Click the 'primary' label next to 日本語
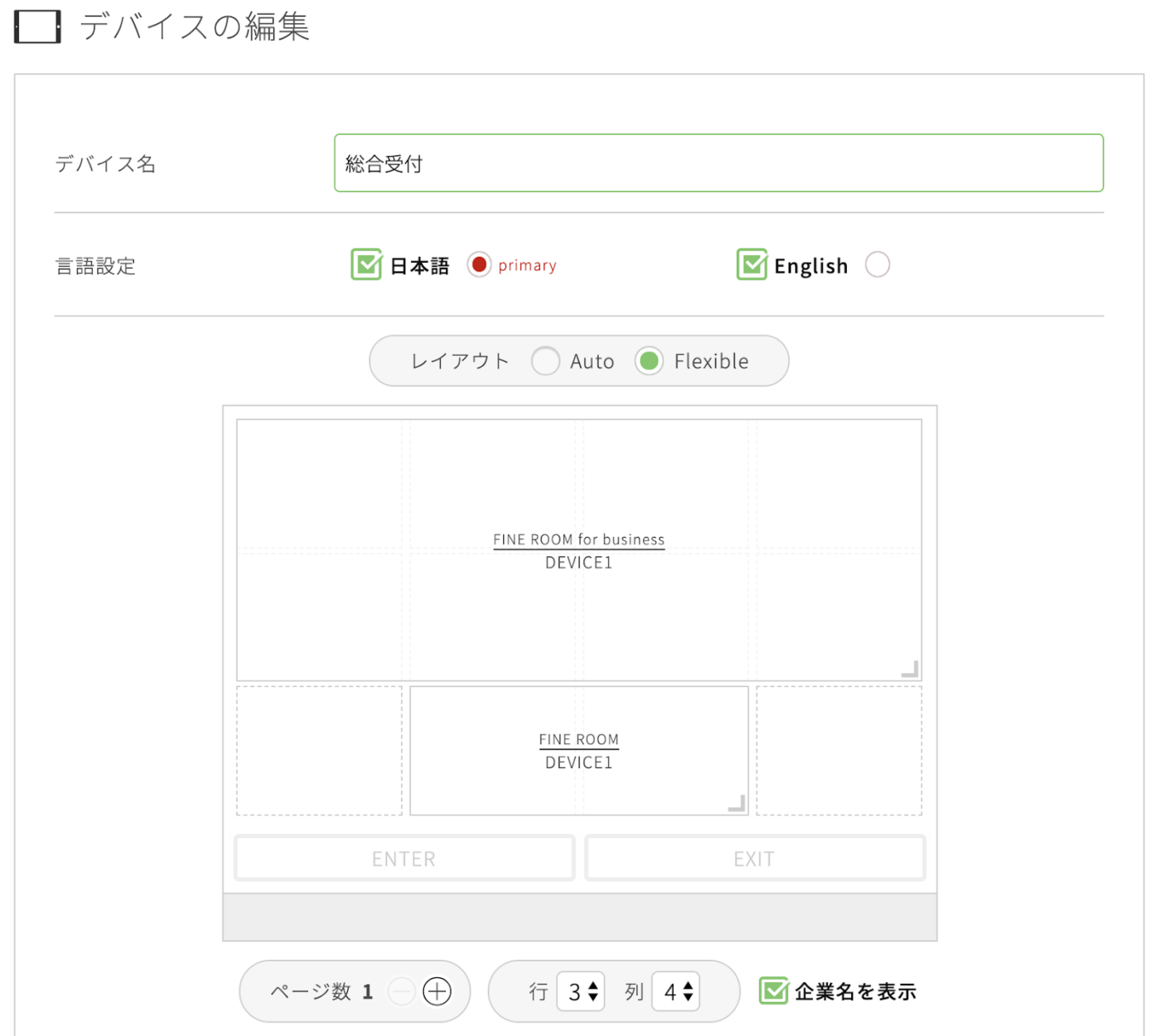 tap(527, 265)
